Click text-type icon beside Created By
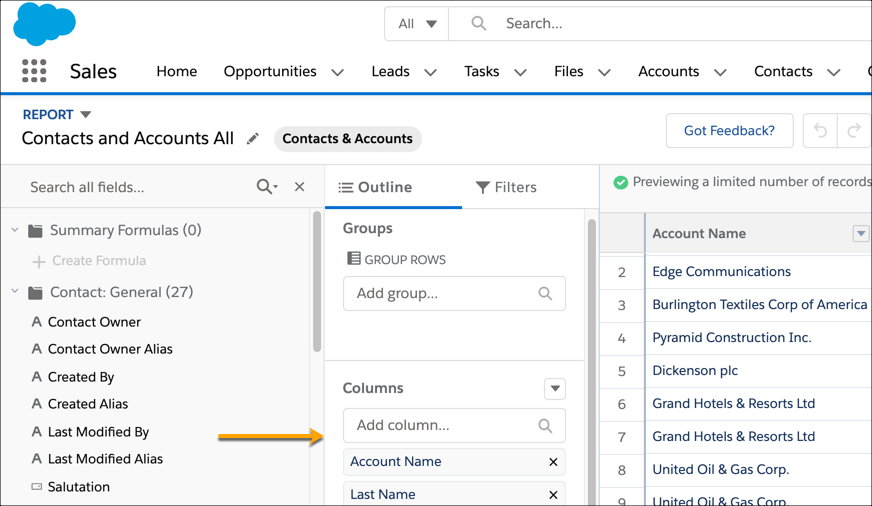The width and height of the screenshot is (872, 506). coord(37,377)
